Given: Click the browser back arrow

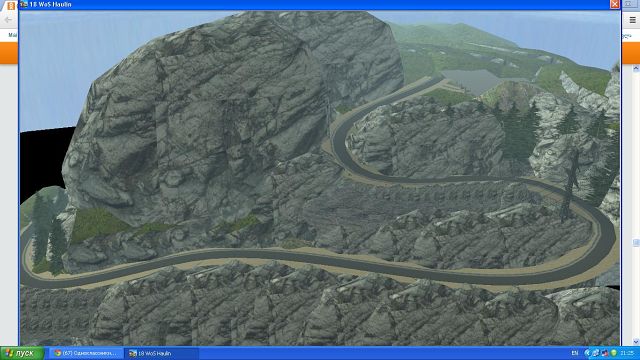Looking at the screenshot, I should click(x=8, y=20).
